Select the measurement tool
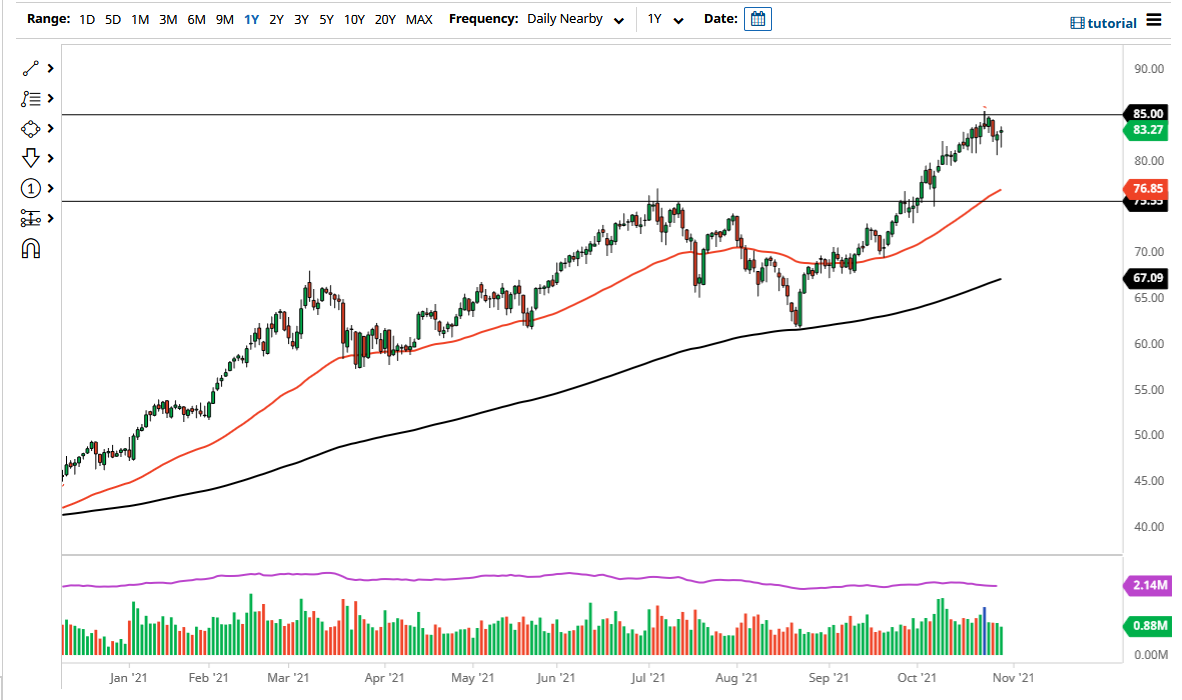Screen dimensions: 1182x700 31,218
